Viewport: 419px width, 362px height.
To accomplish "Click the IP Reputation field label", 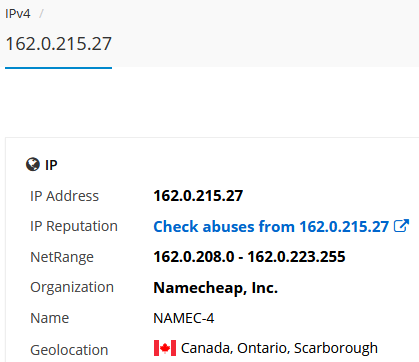I will pos(74,227).
